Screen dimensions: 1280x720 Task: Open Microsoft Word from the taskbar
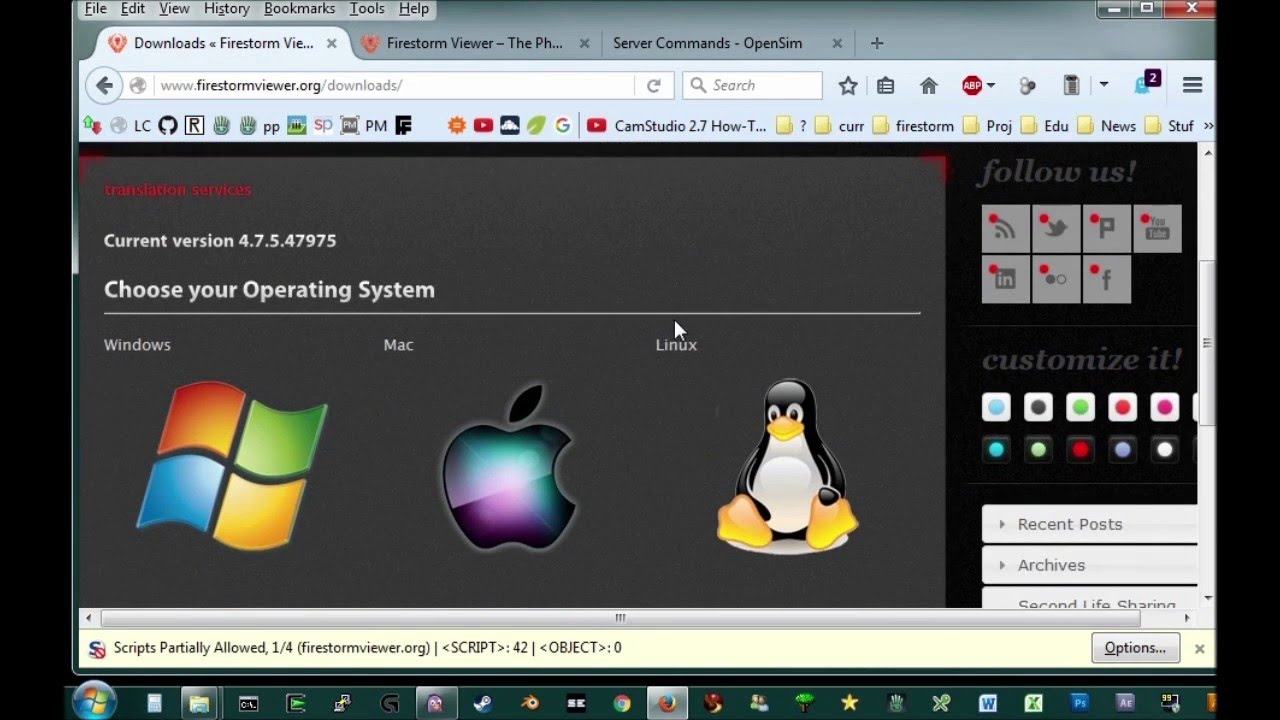[988, 704]
